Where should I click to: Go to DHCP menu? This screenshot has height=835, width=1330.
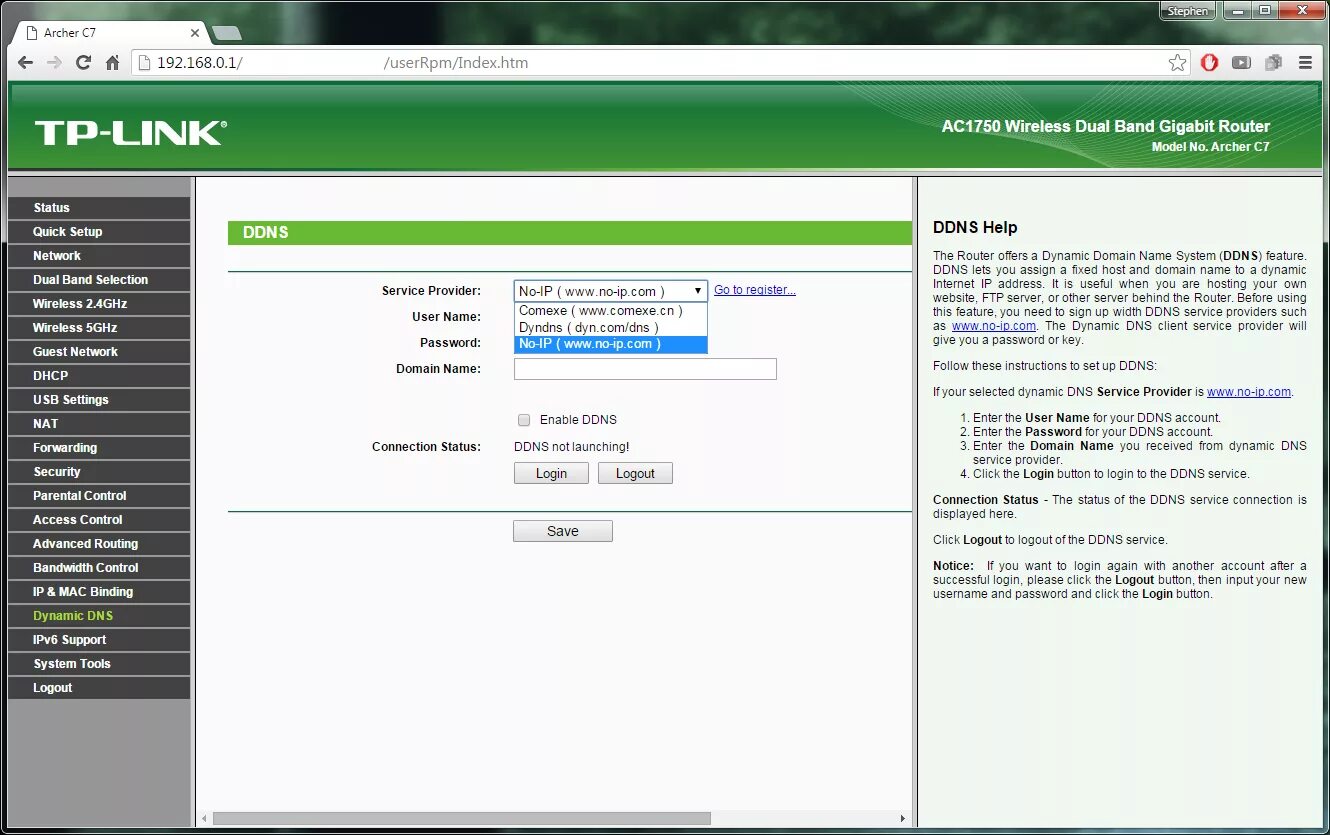98,376
